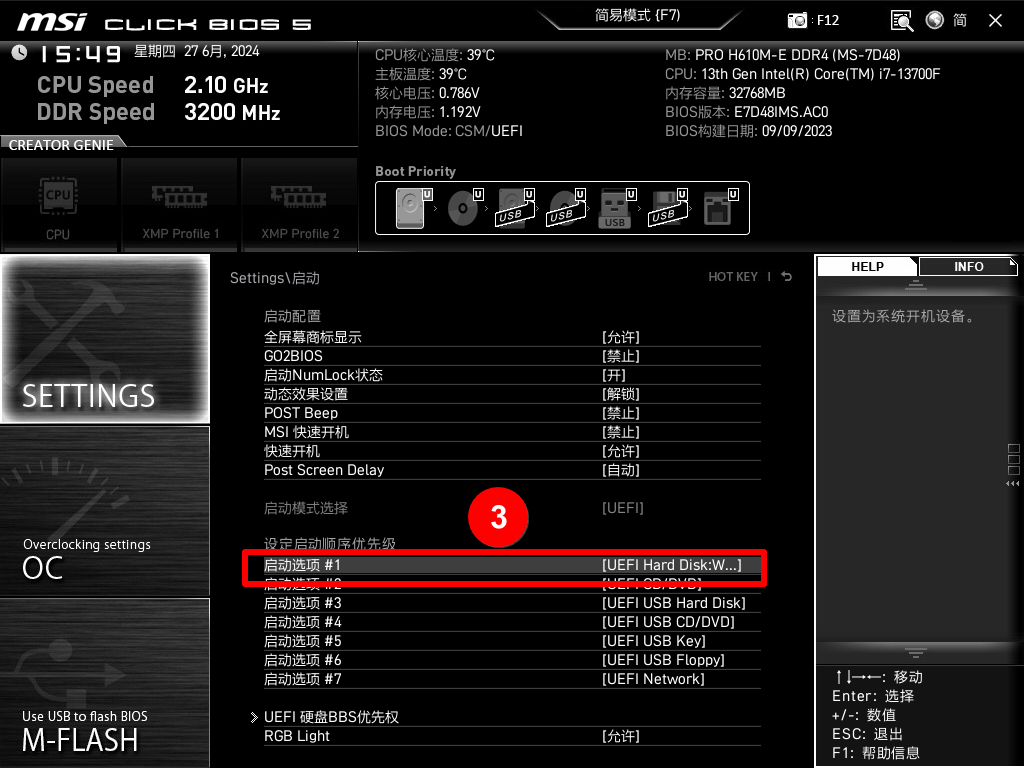
Task: Apply XMP Profile 1
Action: point(179,205)
